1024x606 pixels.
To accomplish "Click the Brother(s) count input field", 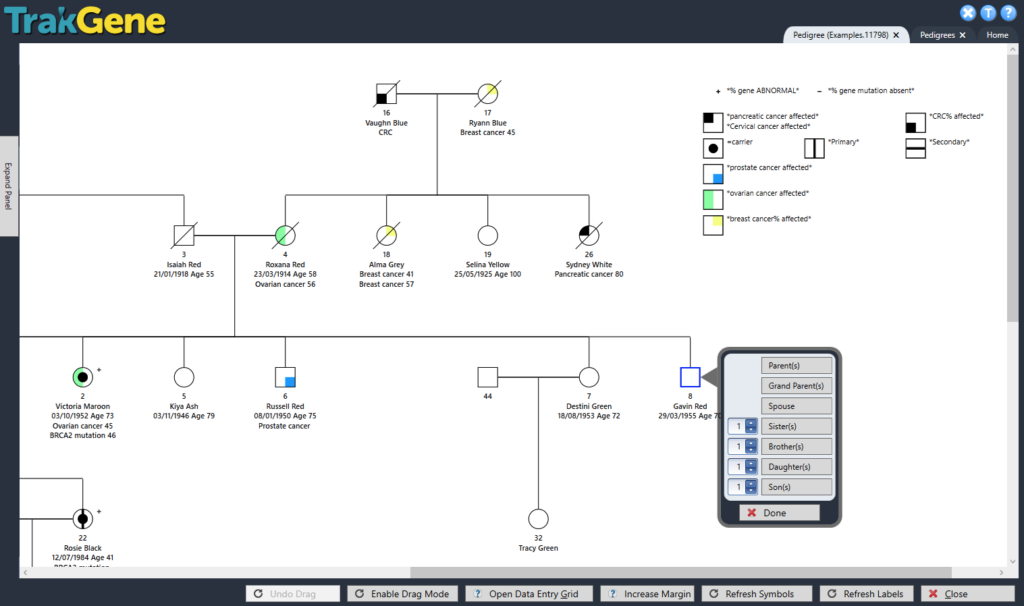I will pyautogui.click(x=737, y=446).
